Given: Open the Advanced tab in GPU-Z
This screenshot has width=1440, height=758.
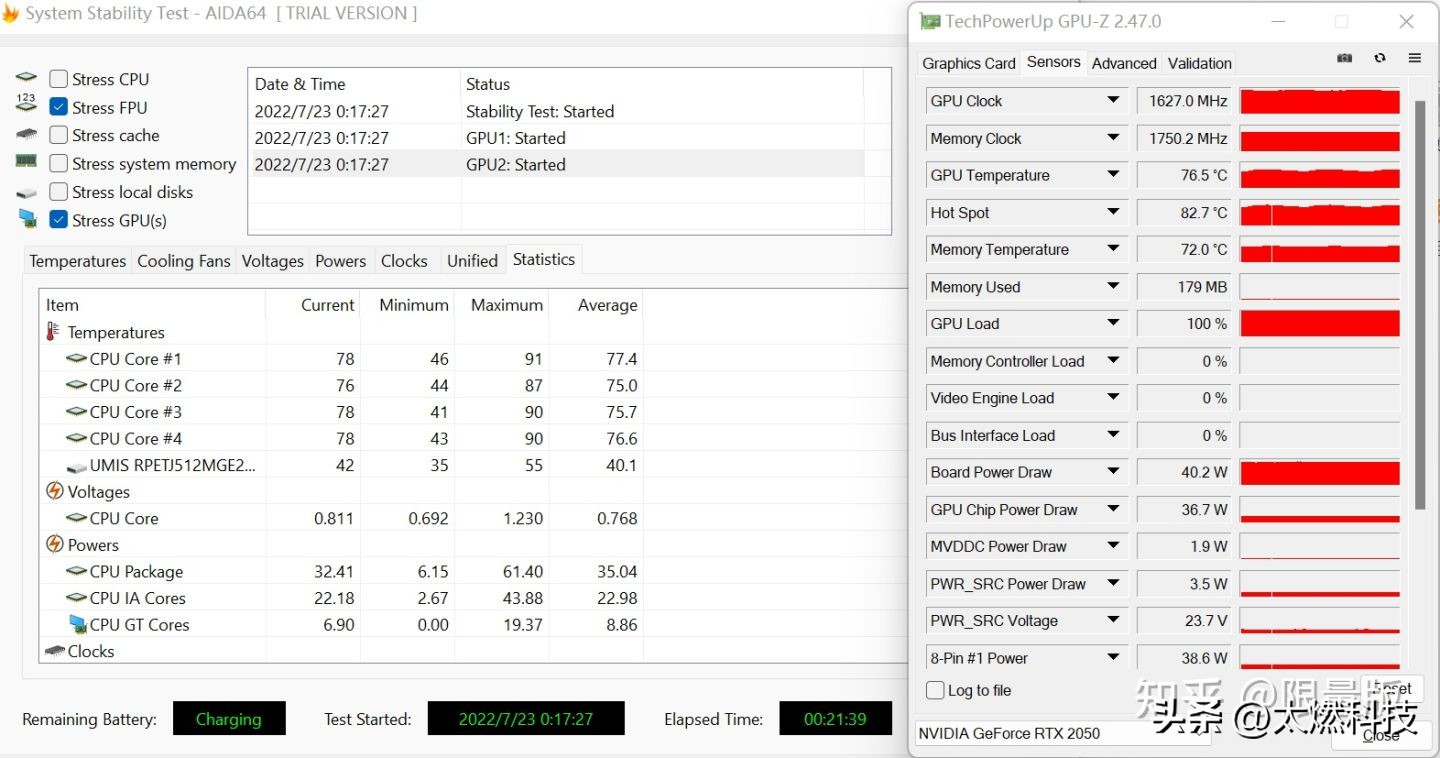Looking at the screenshot, I should click(1124, 63).
